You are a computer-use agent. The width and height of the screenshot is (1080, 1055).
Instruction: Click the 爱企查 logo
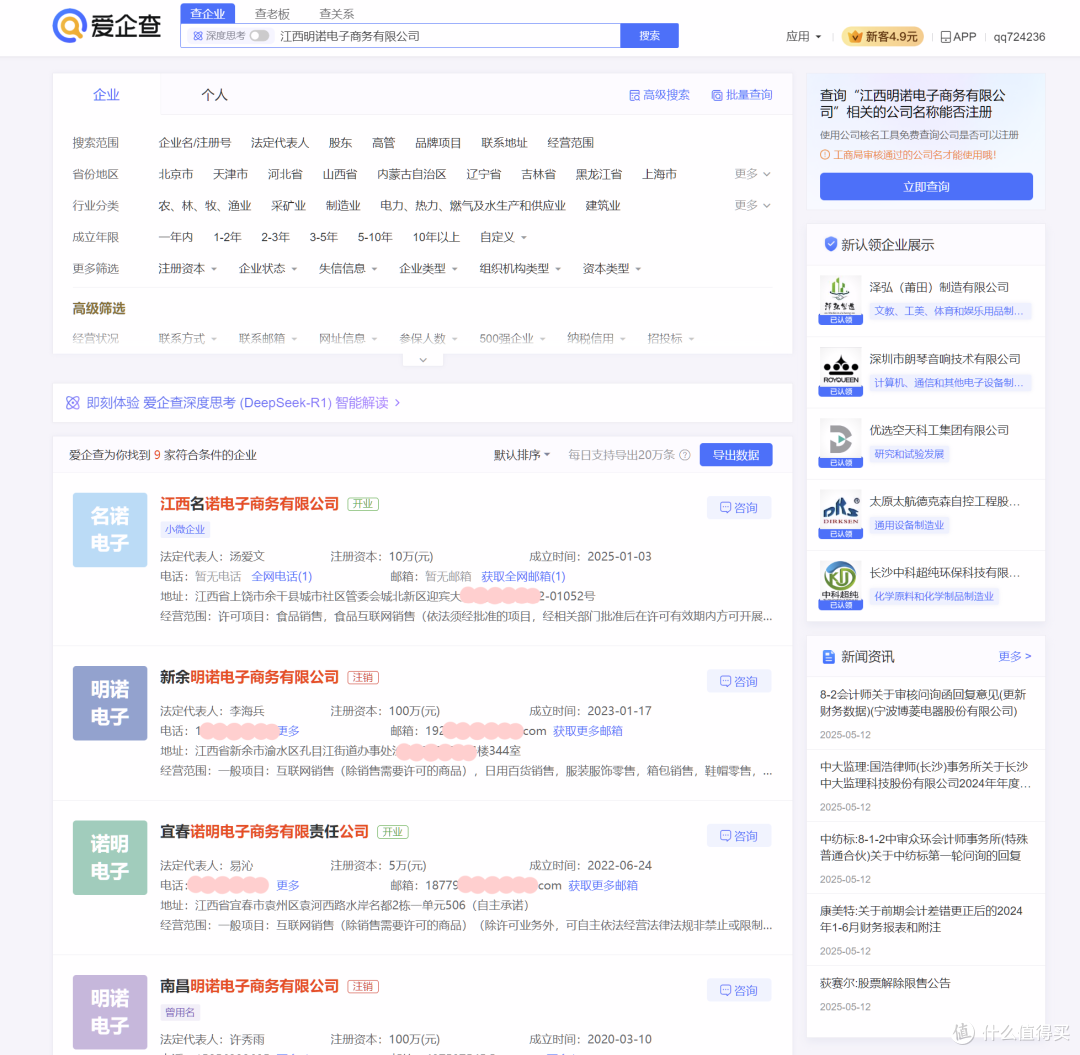(x=107, y=25)
